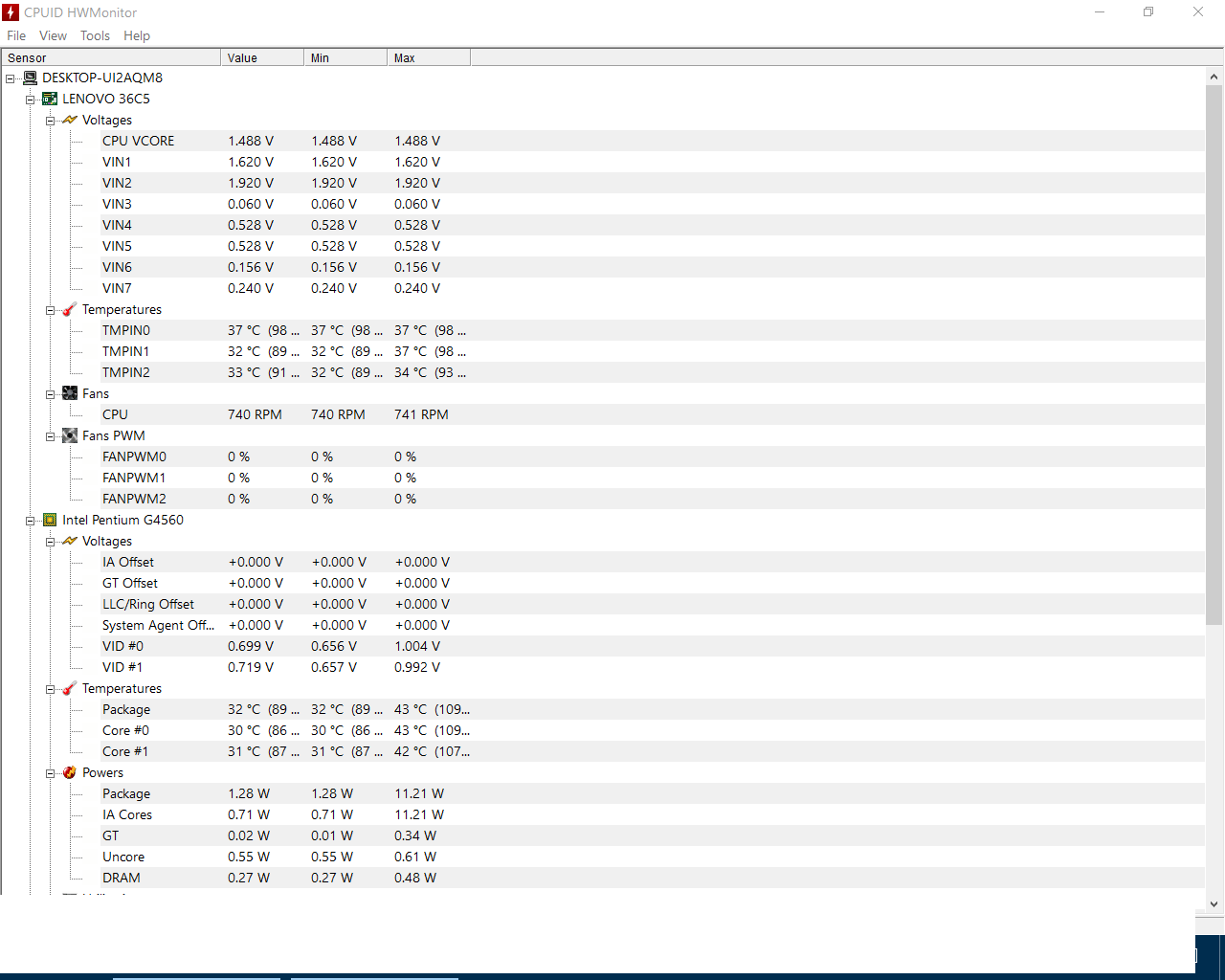Image resolution: width=1225 pixels, height=980 pixels.
Task: Open the Help menu
Action: tap(137, 35)
